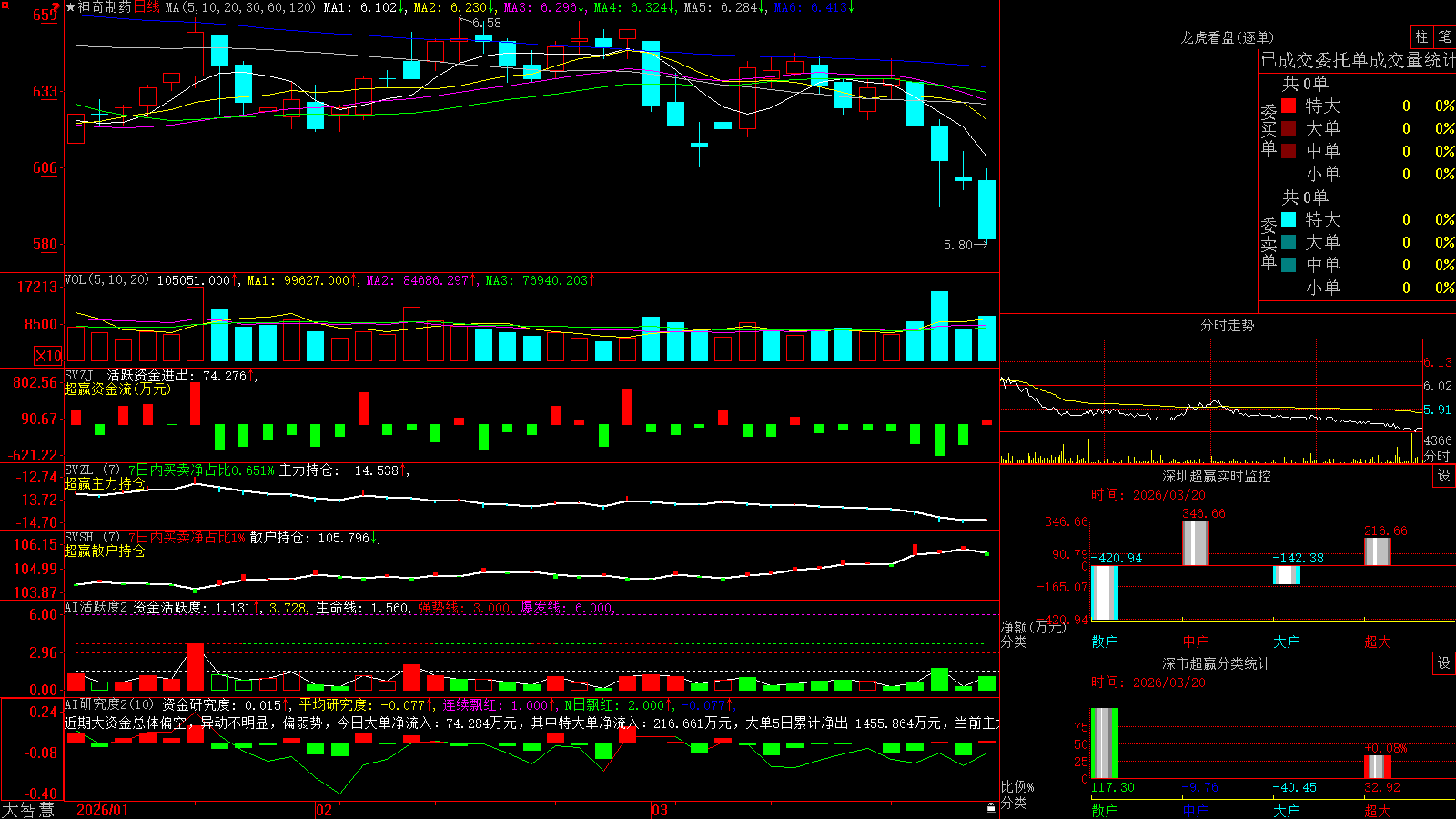Viewport: 1456px width, 819px height.
Task: Click the 02 month timeline marker
Action: click(324, 810)
